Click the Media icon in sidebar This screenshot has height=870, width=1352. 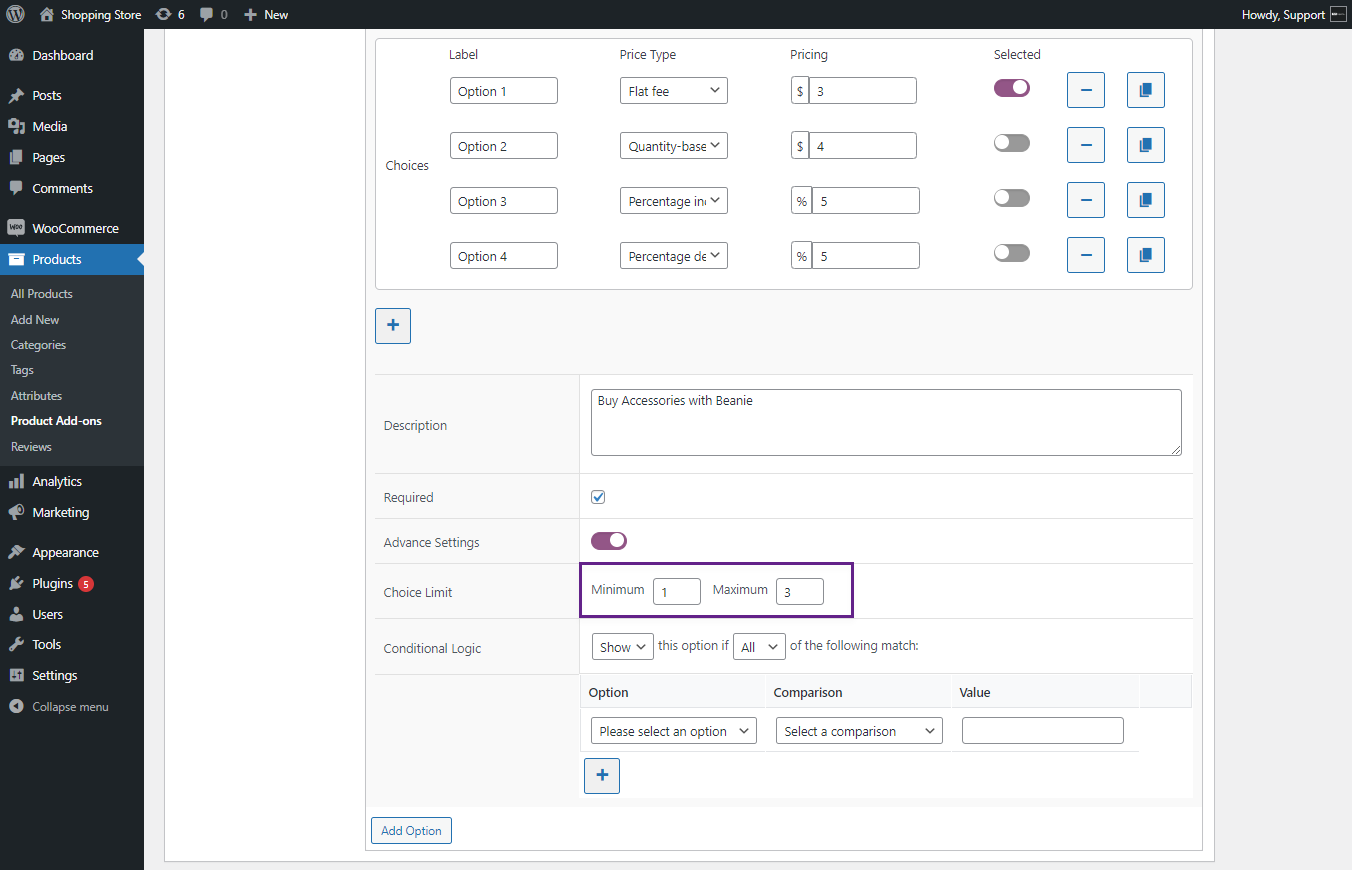click(16, 127)
